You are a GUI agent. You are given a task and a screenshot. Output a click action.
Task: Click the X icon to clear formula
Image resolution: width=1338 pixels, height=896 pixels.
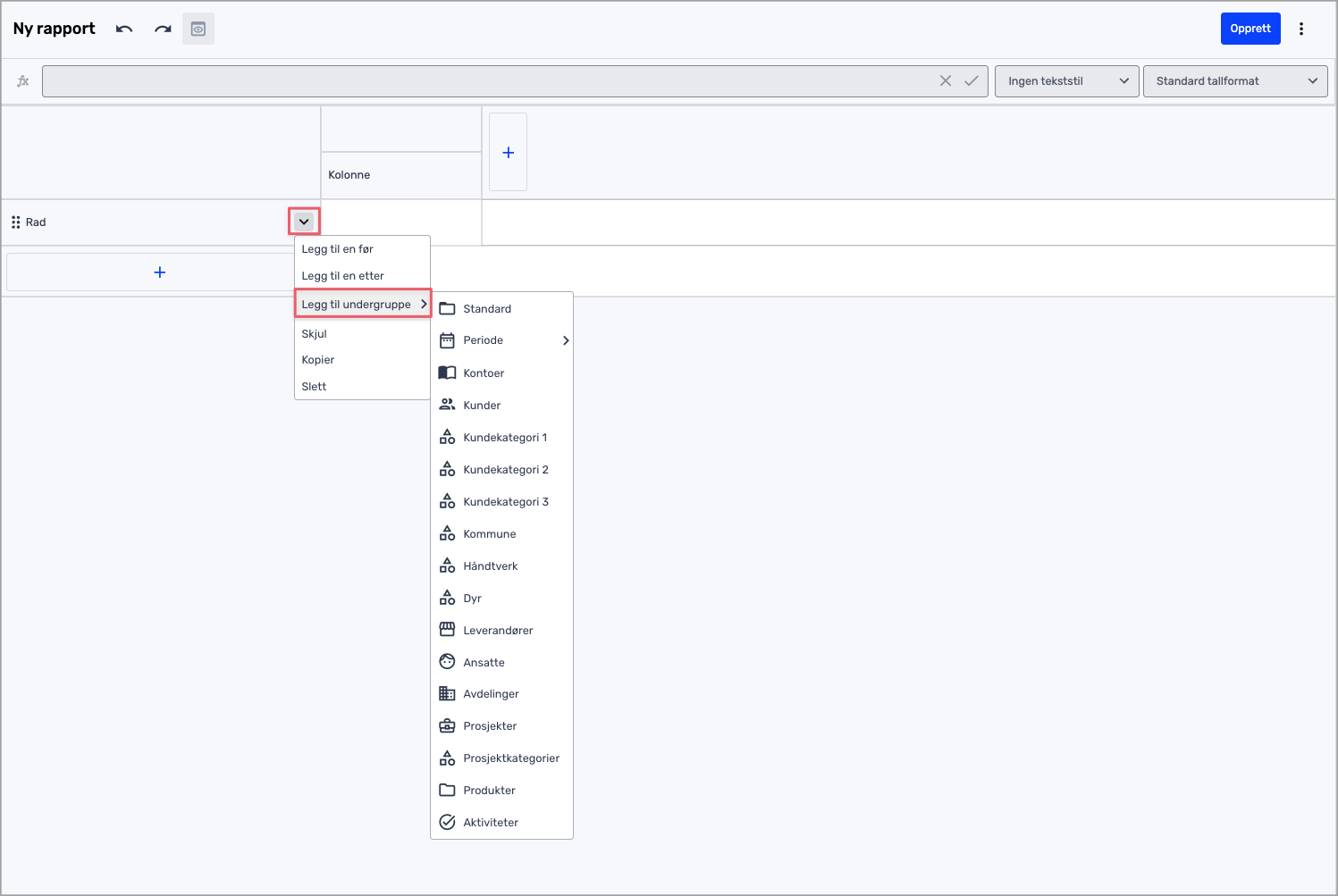point(946,81)
